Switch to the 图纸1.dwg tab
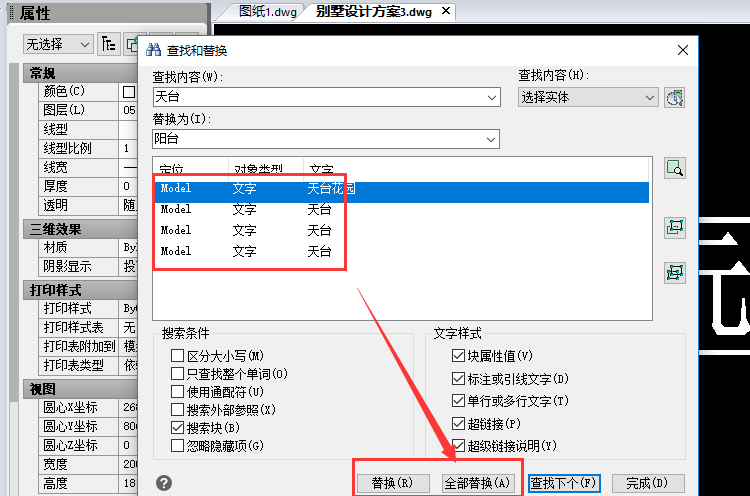This screenshot has width=750, height=496. pos(267,11)
